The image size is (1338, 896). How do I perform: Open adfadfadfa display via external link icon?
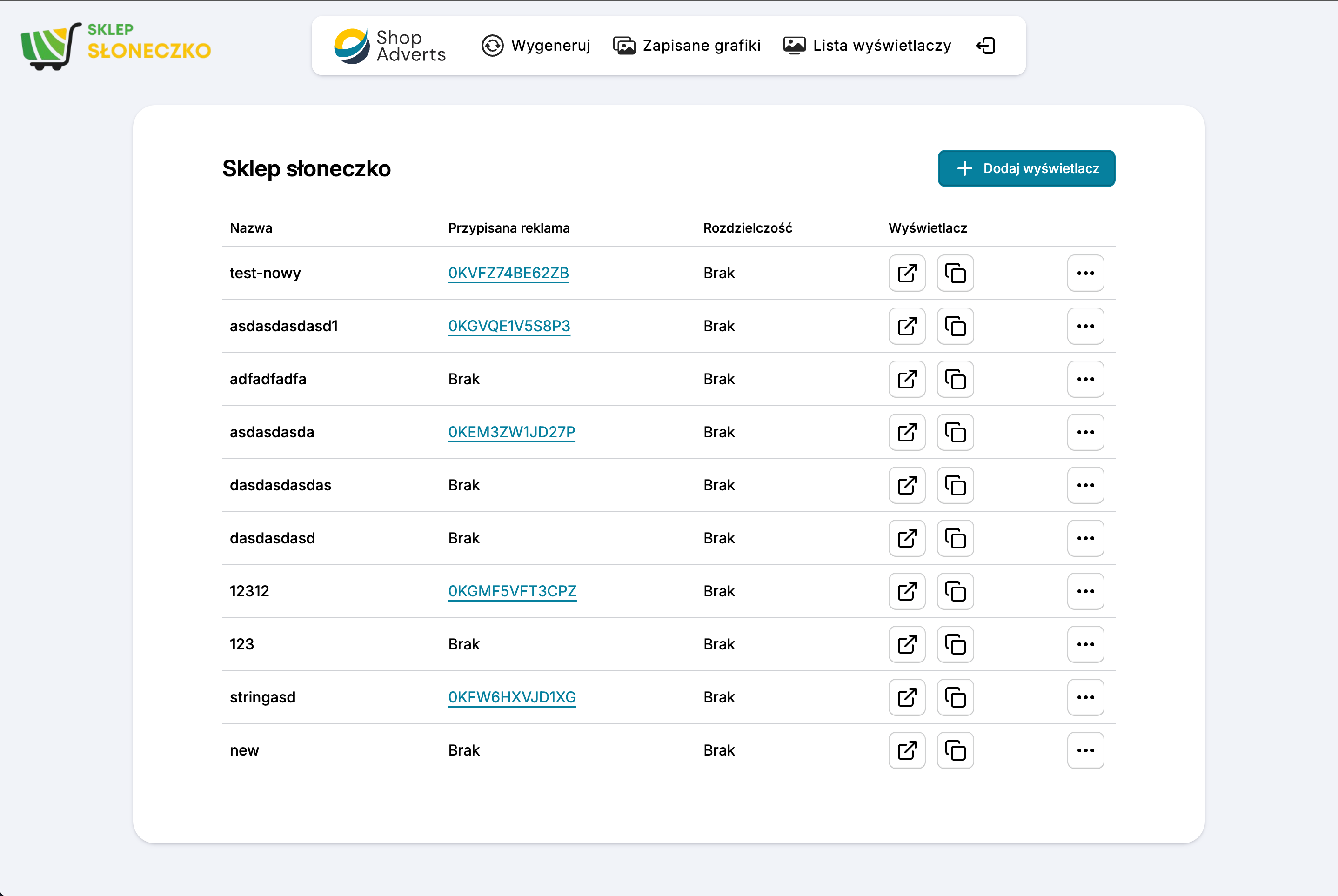coord(907,380)
